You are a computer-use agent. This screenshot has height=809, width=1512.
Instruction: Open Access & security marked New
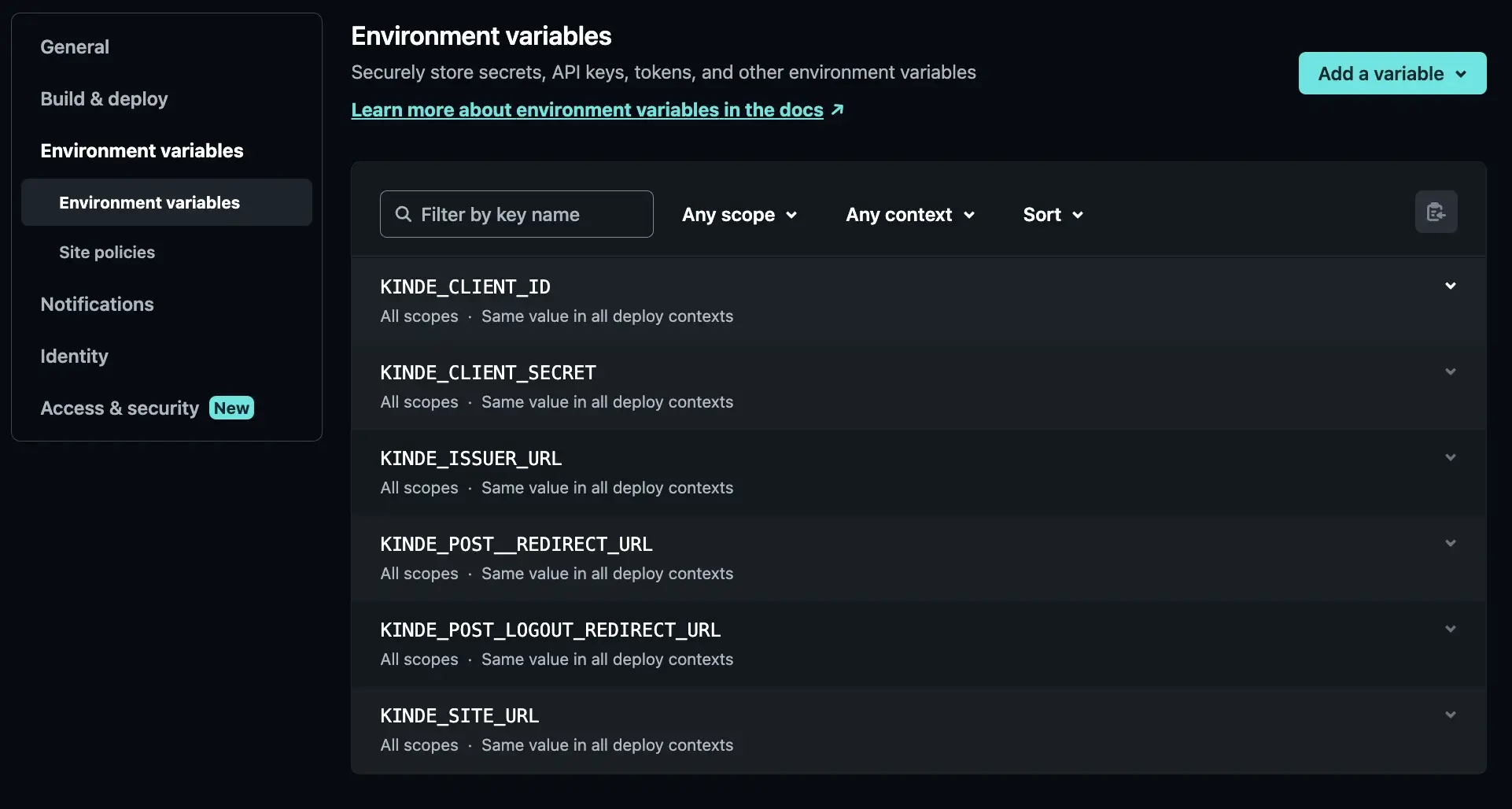[x=119, y=408]
